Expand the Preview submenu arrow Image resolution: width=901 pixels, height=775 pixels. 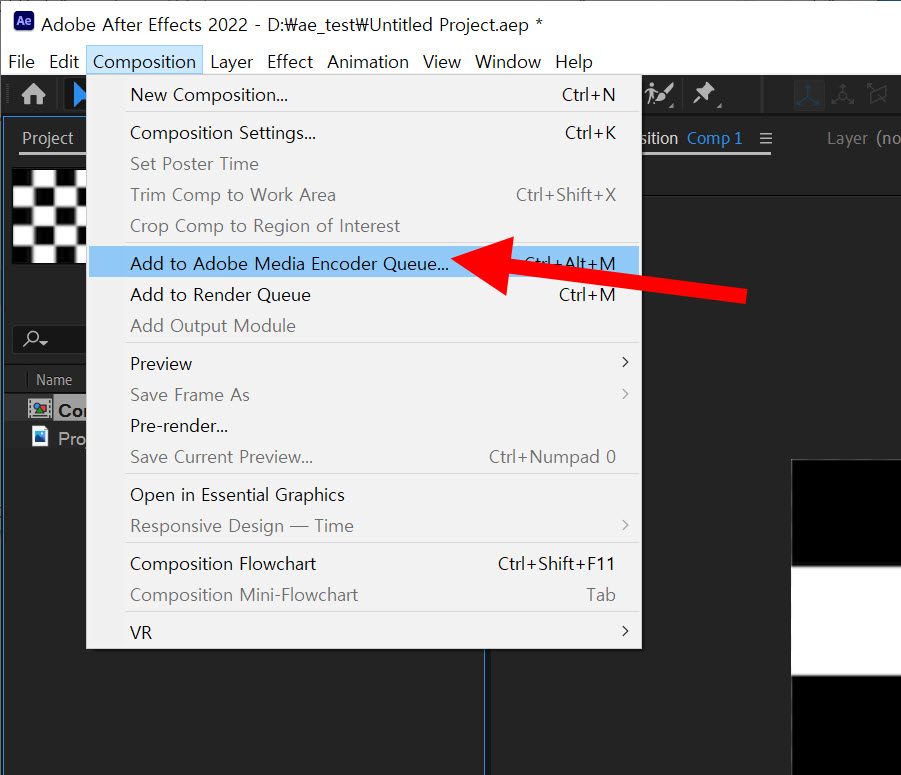point(625,363)
